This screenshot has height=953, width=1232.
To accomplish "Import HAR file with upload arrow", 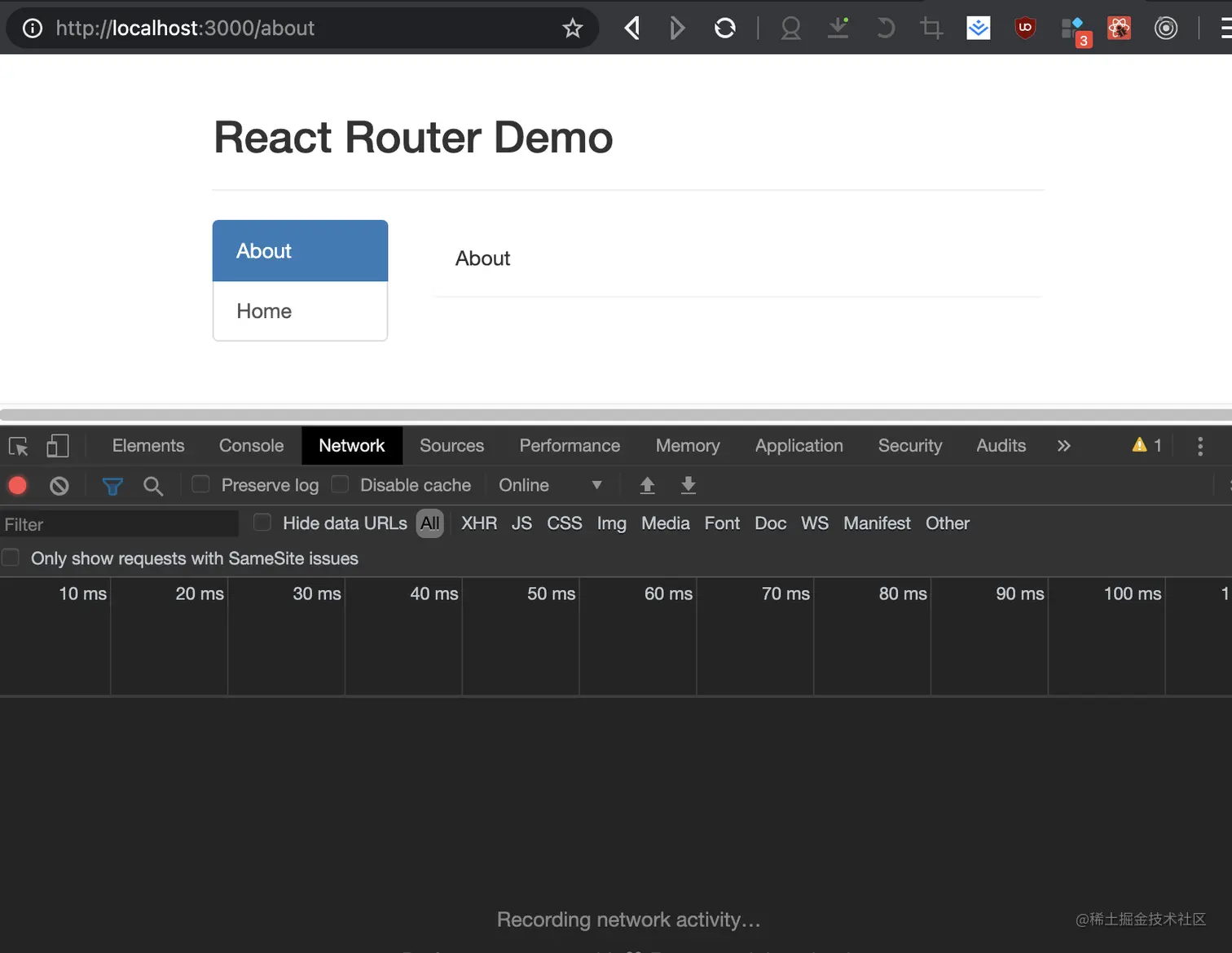I will [647, 486].
